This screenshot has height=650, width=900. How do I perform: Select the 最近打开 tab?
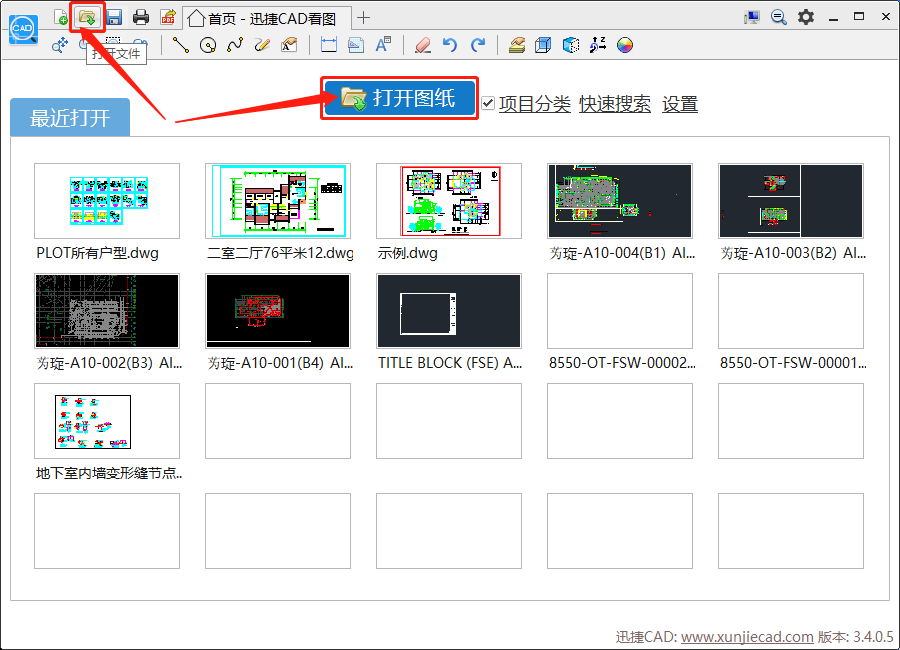pos(70,118)
